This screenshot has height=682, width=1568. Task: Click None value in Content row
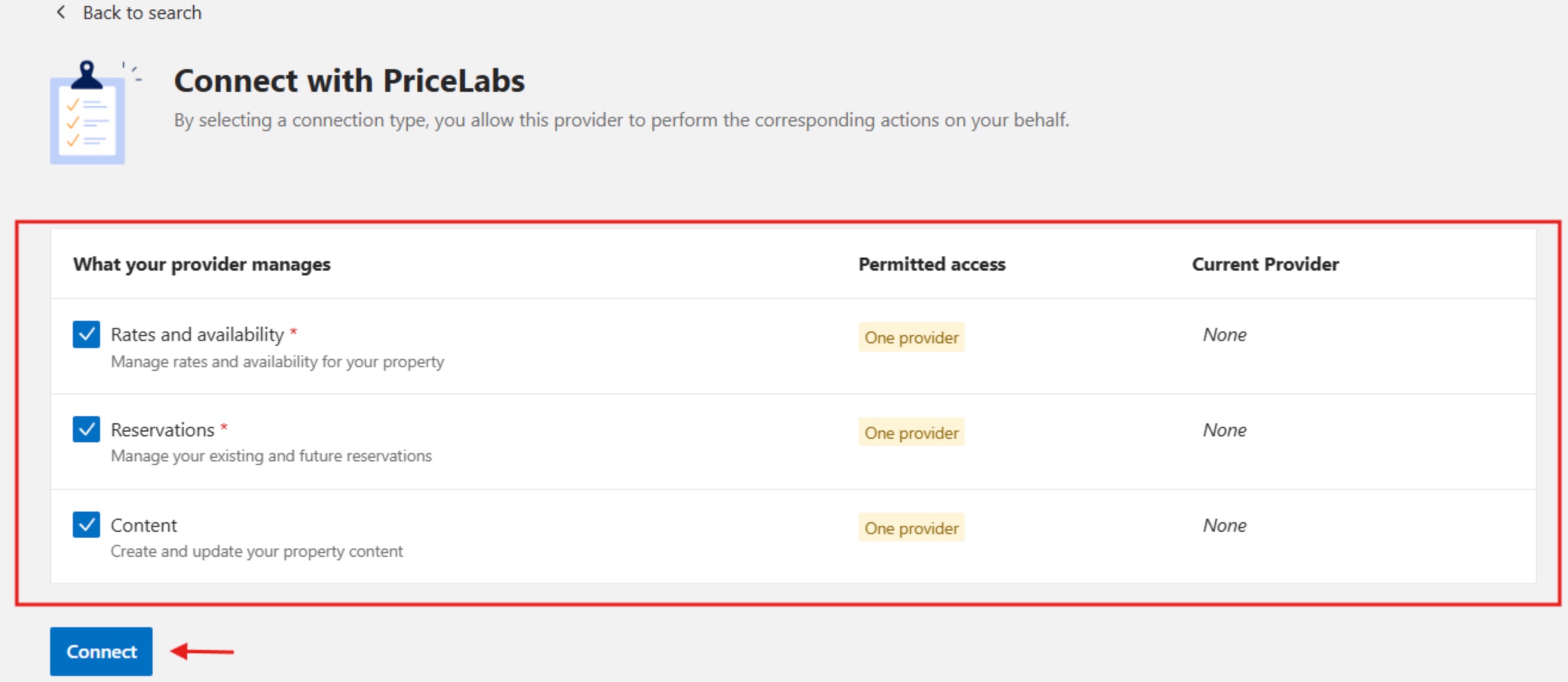(1225, 525)
